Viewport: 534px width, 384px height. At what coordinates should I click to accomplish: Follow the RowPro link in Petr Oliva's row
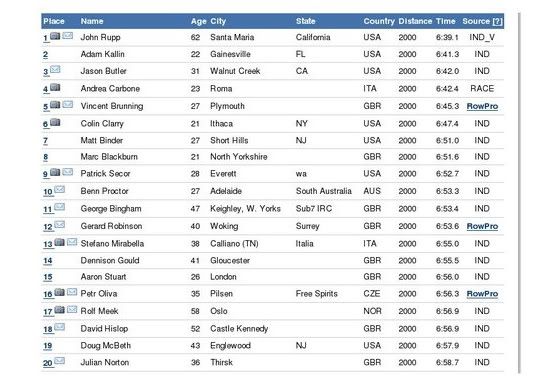[482, 294]
